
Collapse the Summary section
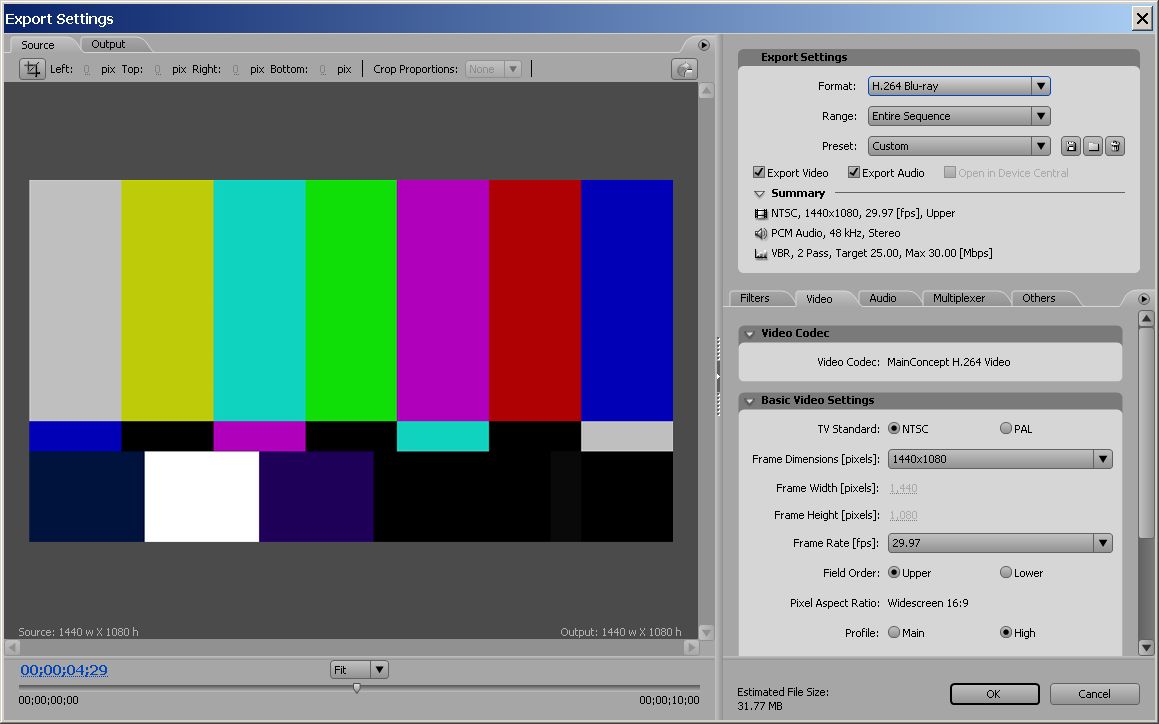pos(759,194)
